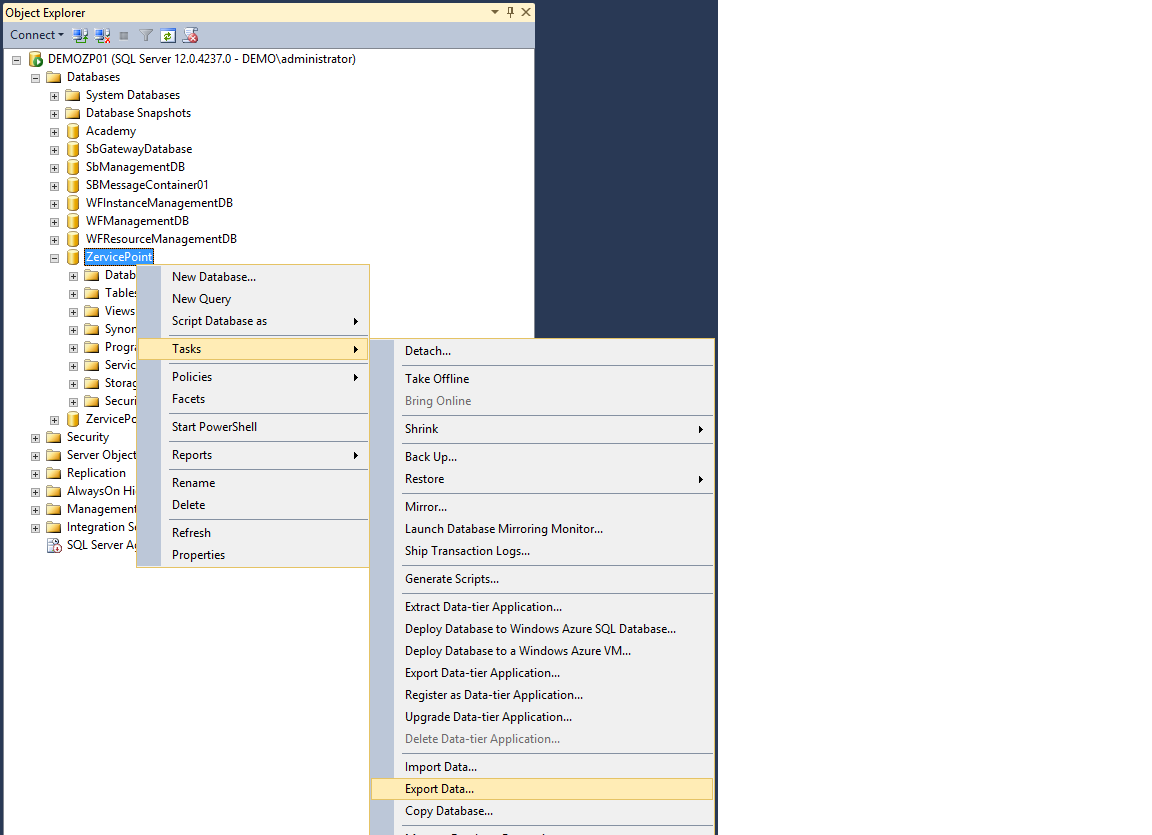
Task: Open the Object Explorer filter icon
Action: 144,34
